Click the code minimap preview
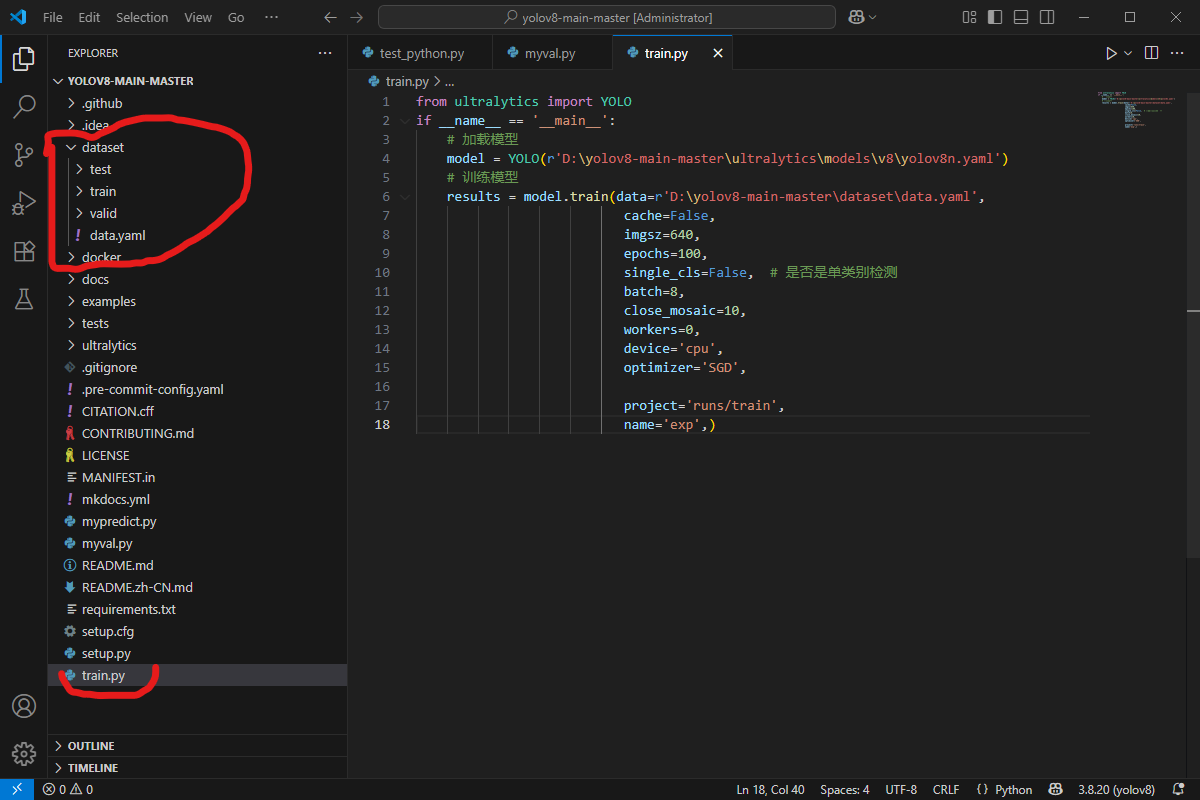The image size is (1200, 800). 1136,110
